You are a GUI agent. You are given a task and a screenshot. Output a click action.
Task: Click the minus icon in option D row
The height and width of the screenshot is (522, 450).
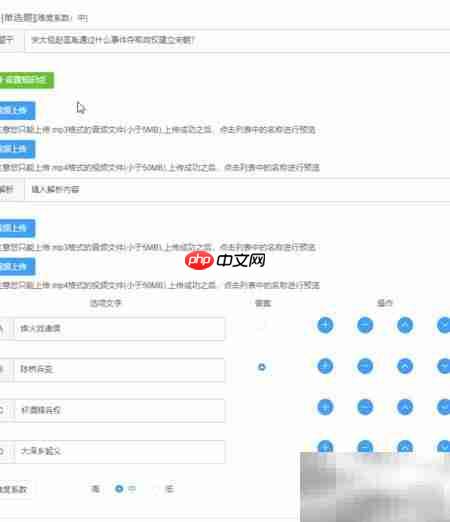[365, 446]
